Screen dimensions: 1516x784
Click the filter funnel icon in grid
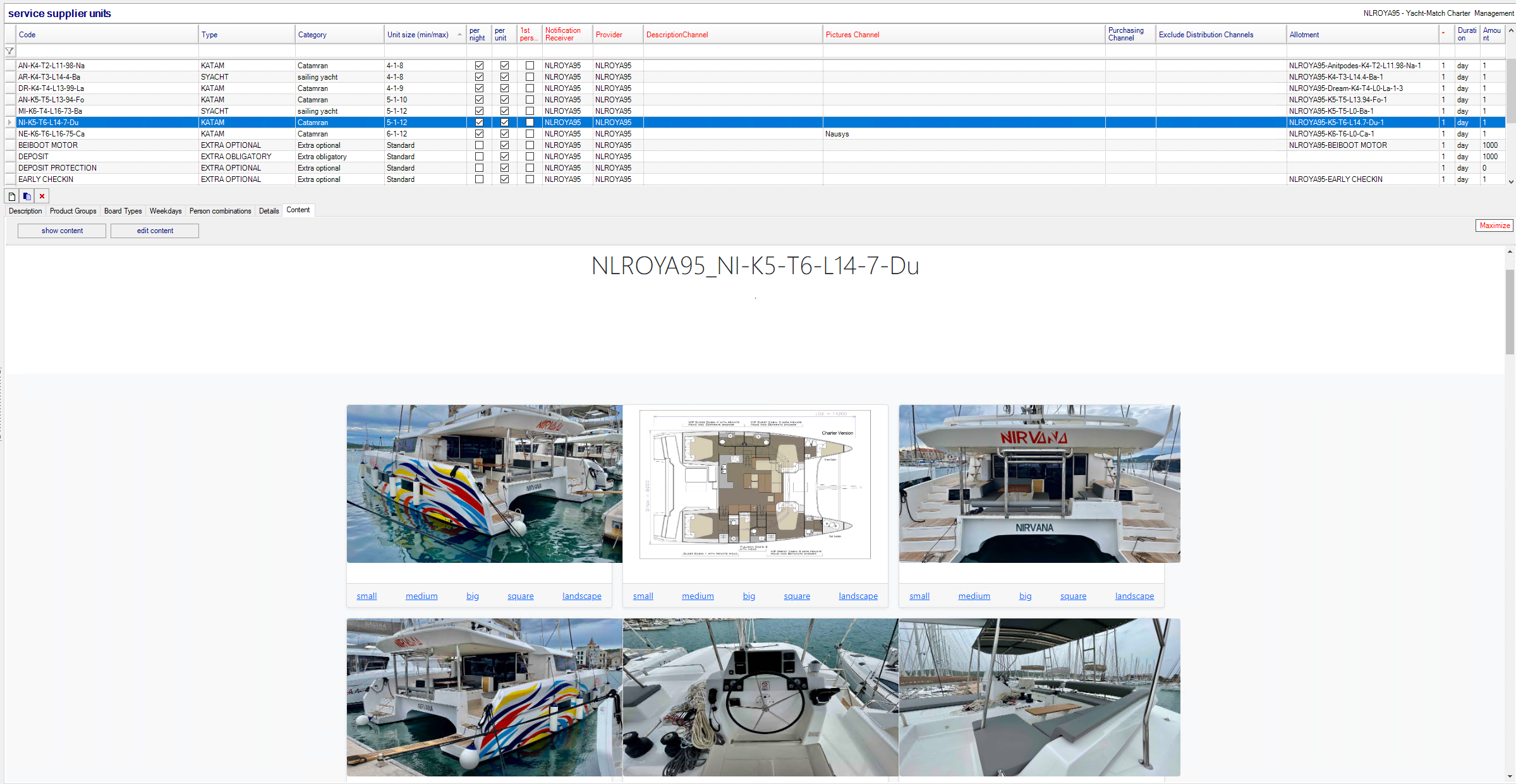[x=9, y=51]
